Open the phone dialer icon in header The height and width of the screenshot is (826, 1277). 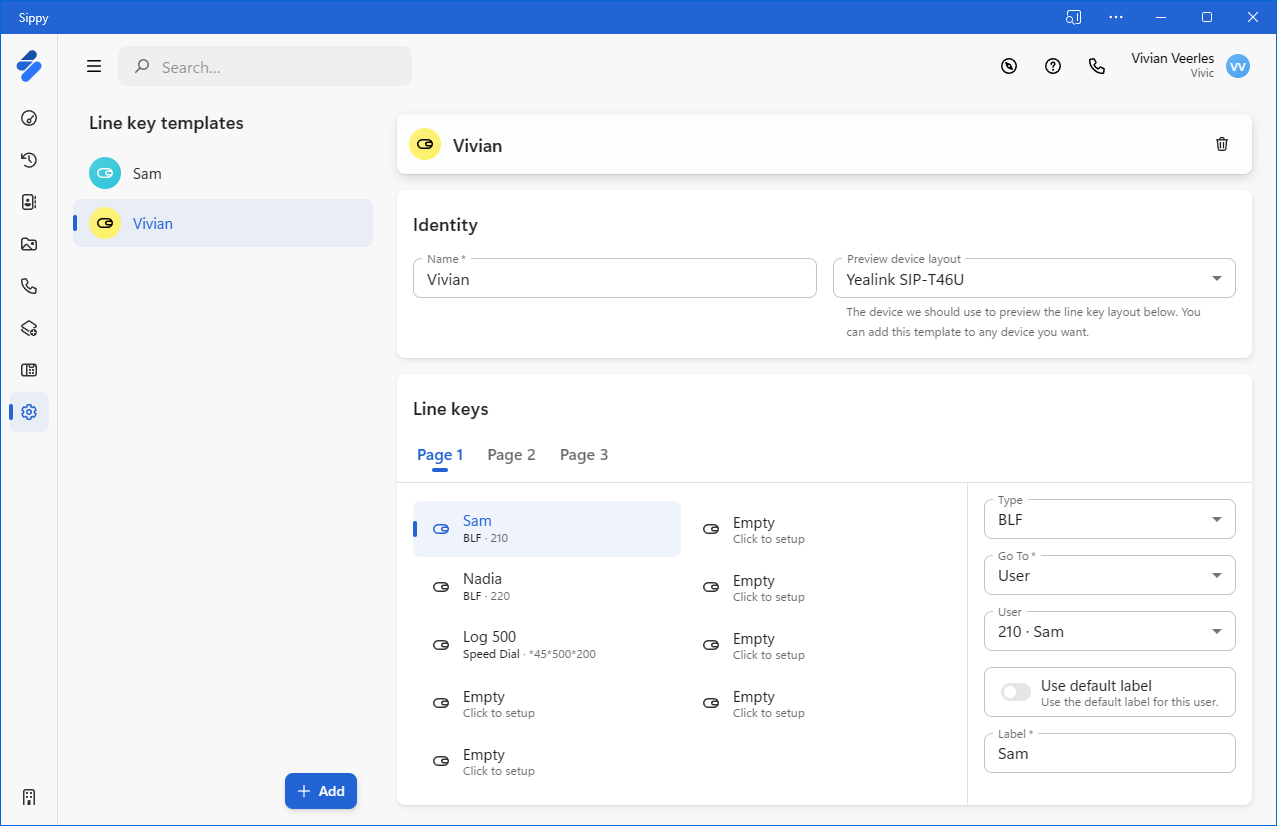(1097, 67)
